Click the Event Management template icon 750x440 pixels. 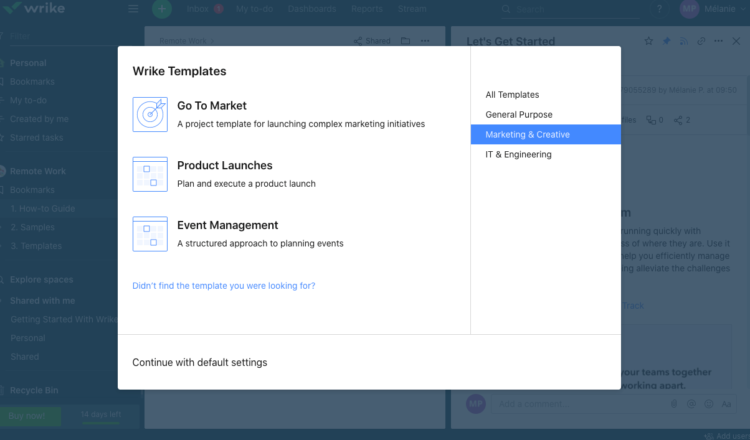pos(150,234)
